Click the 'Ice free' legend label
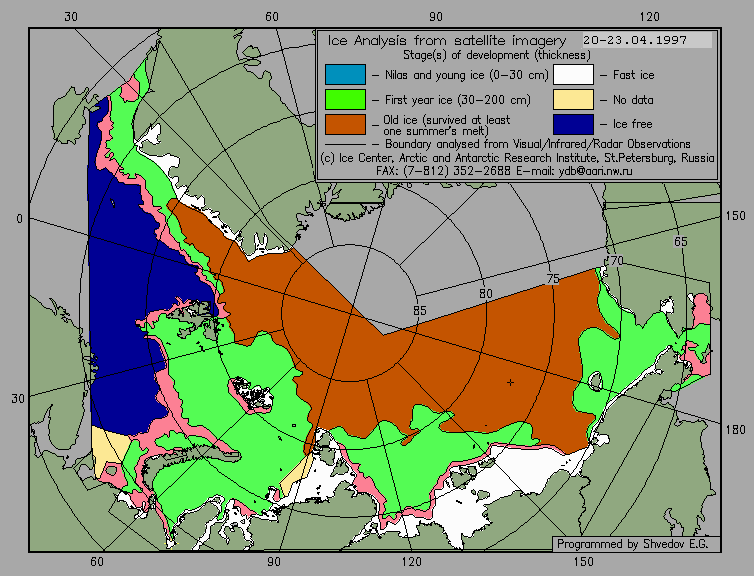Image resolution: width=754 pixels, height=576 pixels. click(632, 124)
